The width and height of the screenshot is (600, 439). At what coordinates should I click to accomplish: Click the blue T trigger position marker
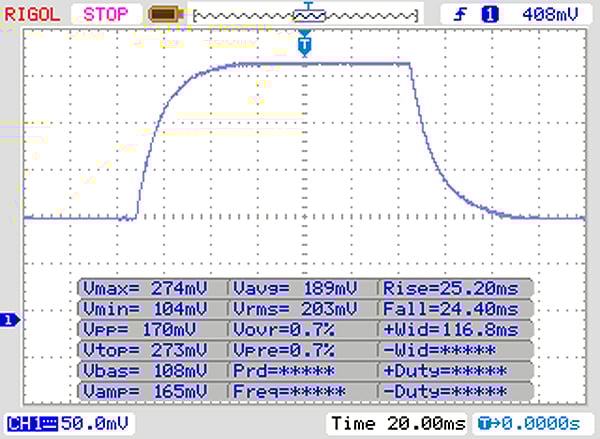305,44
